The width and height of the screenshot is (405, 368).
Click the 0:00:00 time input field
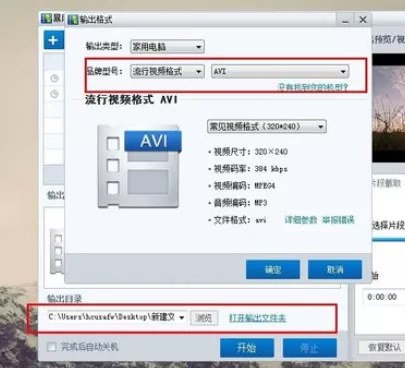coord(383,297)
